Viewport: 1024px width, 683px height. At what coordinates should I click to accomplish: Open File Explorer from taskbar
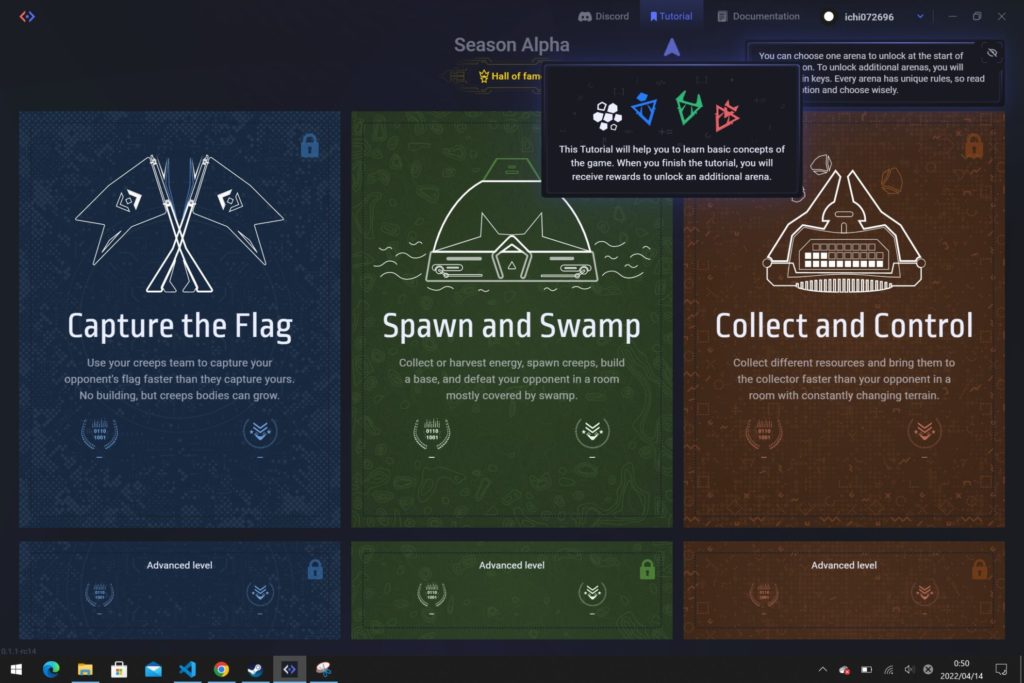[85, 669]
